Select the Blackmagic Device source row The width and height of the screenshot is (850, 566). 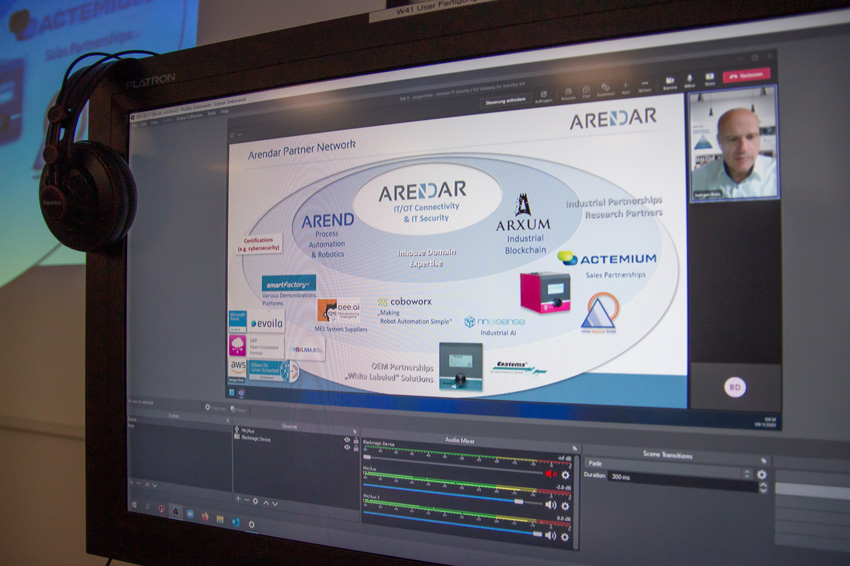(x=296, y=441)
